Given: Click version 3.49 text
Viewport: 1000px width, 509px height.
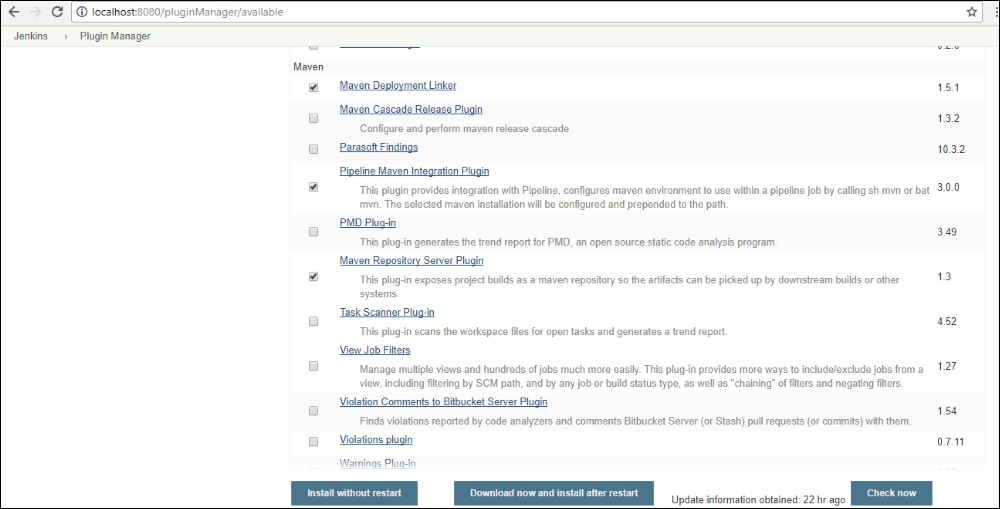Looking at the screenshot, I should pyautogui.click(x=947, y=232).
